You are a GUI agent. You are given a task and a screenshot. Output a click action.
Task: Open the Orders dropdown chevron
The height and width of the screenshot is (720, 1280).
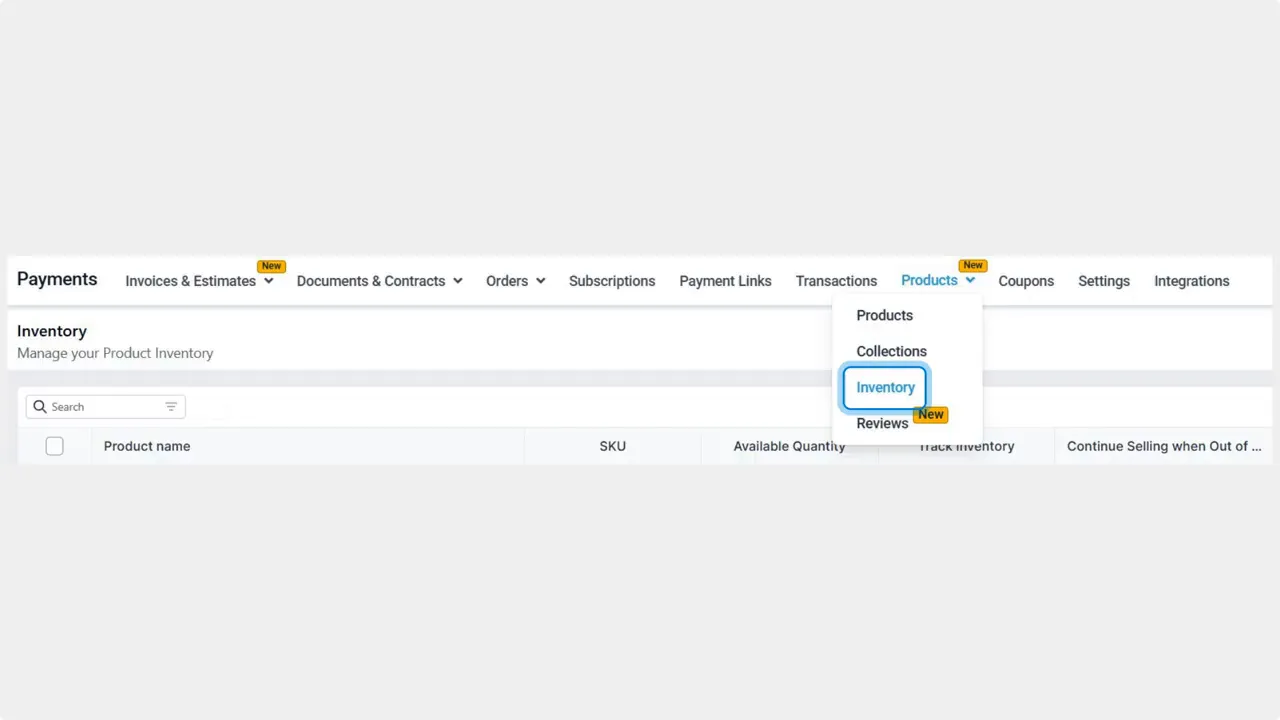coord(539,281)
